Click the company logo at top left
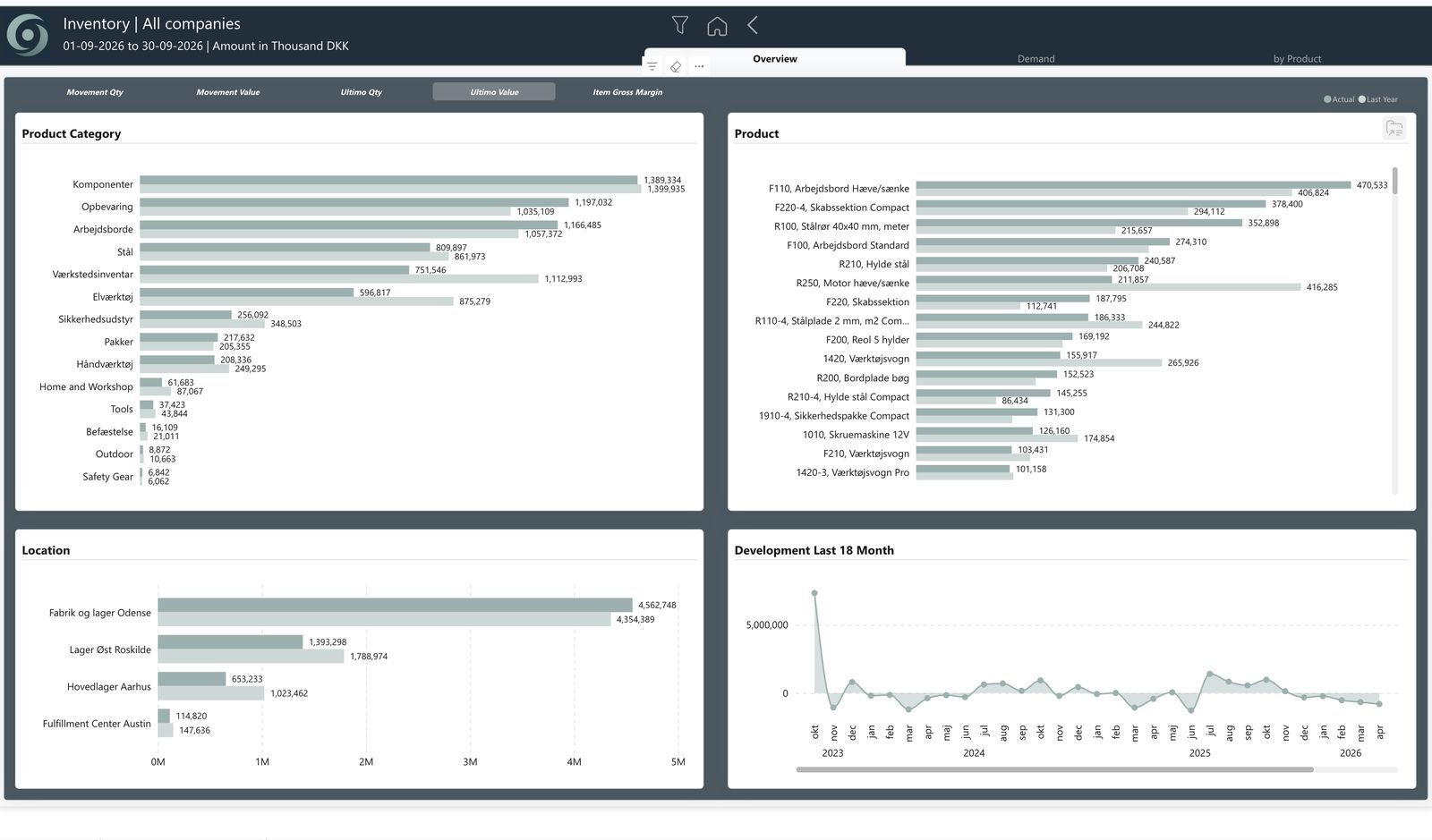 [x=28, y=35]
